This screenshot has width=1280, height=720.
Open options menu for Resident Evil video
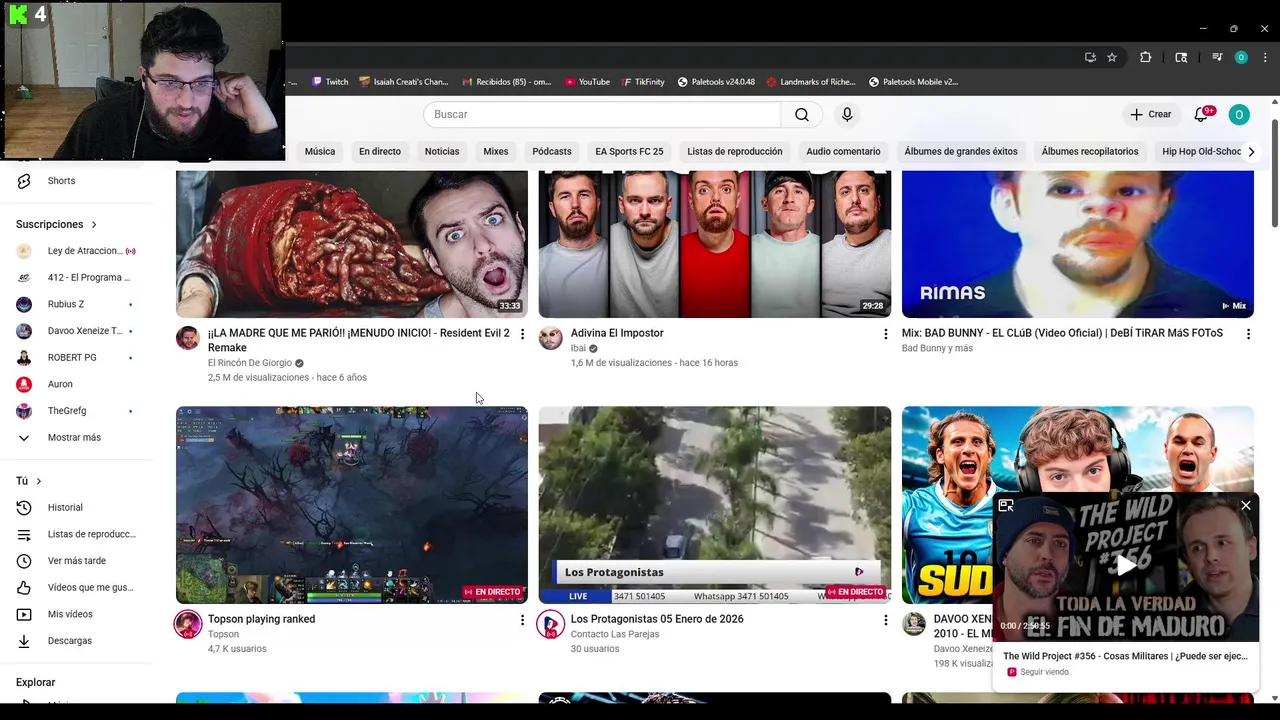522,334
